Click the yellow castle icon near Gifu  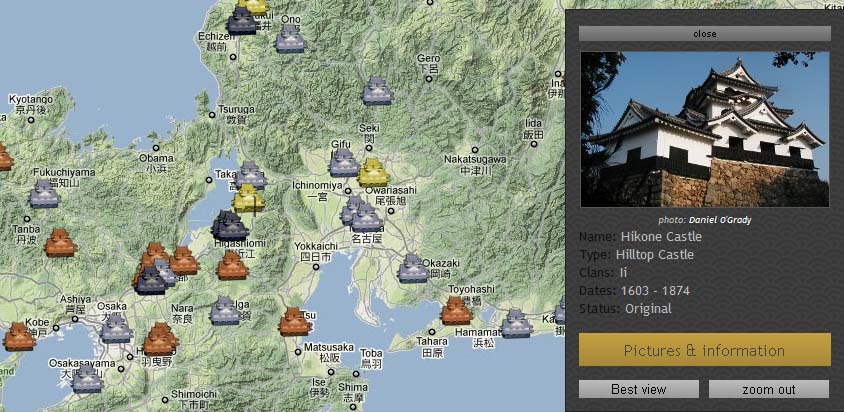tap(373, 172)
